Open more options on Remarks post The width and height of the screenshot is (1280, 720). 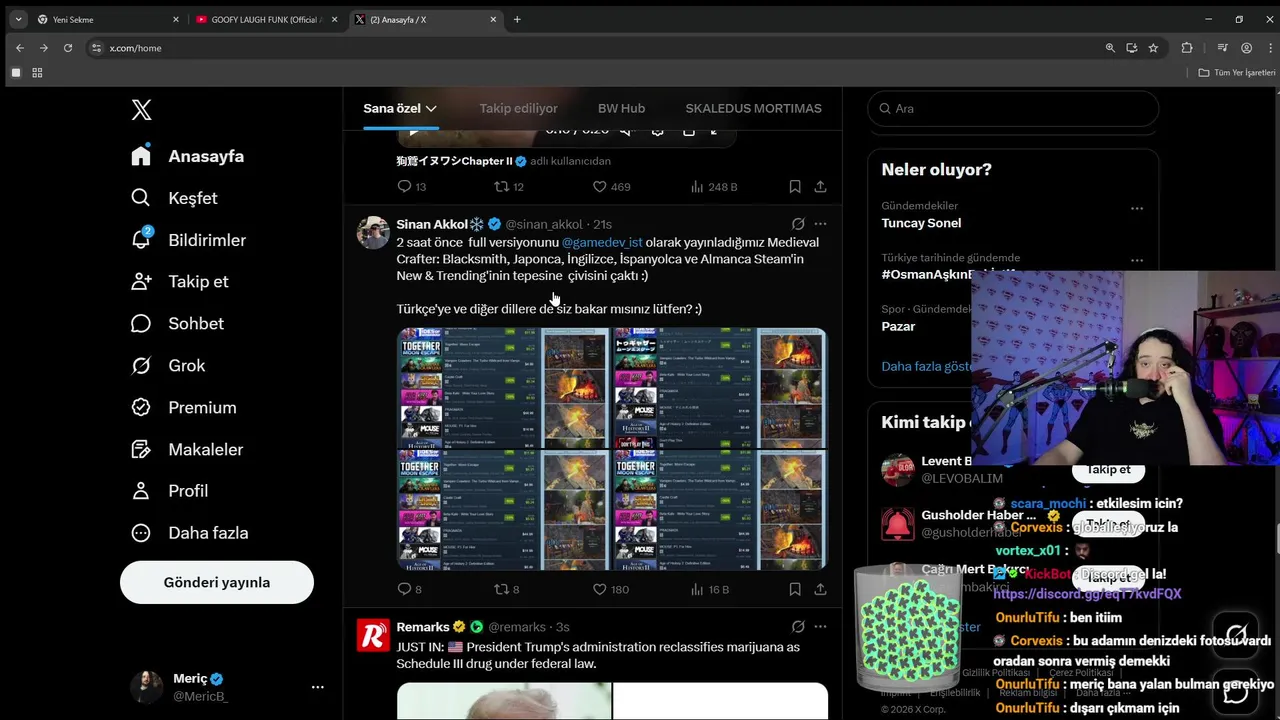(x=820, y=627)
